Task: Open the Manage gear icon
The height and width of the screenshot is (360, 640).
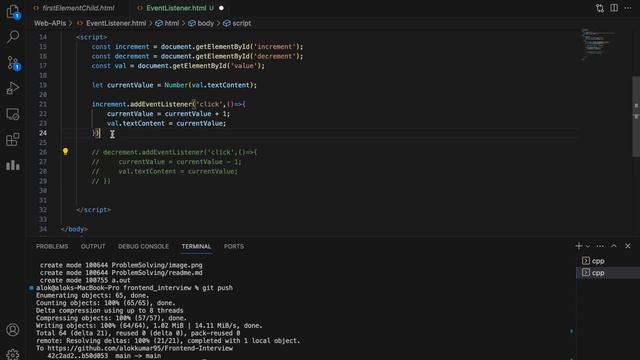Action: [13, 354]
